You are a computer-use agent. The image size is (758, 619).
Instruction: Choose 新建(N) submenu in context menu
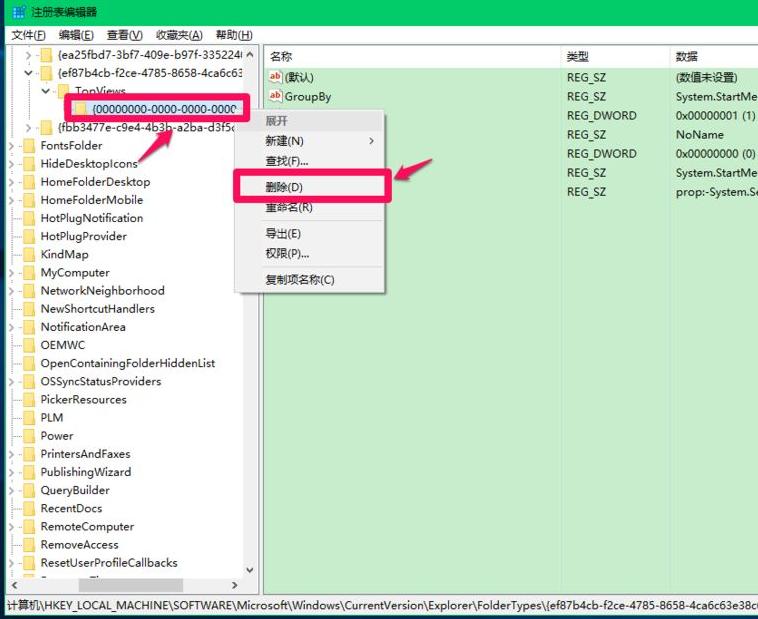tap(284, 141)
